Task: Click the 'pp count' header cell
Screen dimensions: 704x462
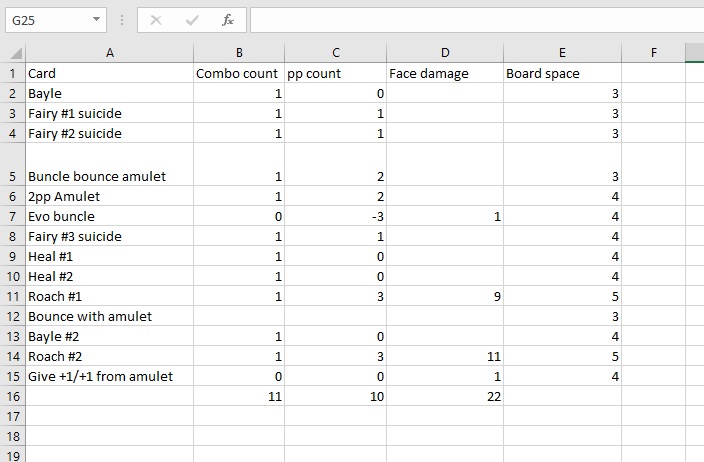Action: coord(336,73)
